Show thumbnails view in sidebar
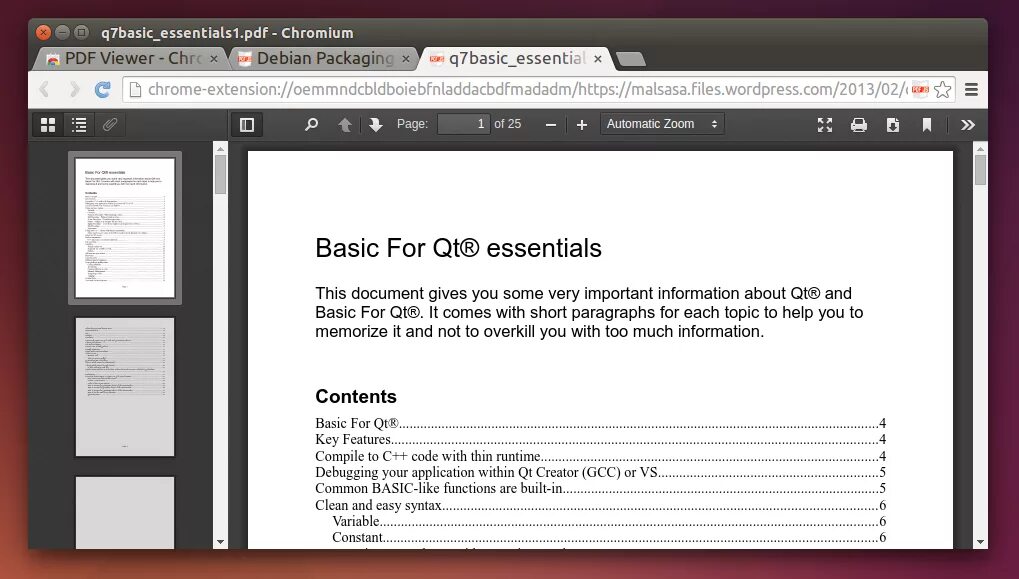Viewport: 1019px width, 579px height. [x=48, y=125]
